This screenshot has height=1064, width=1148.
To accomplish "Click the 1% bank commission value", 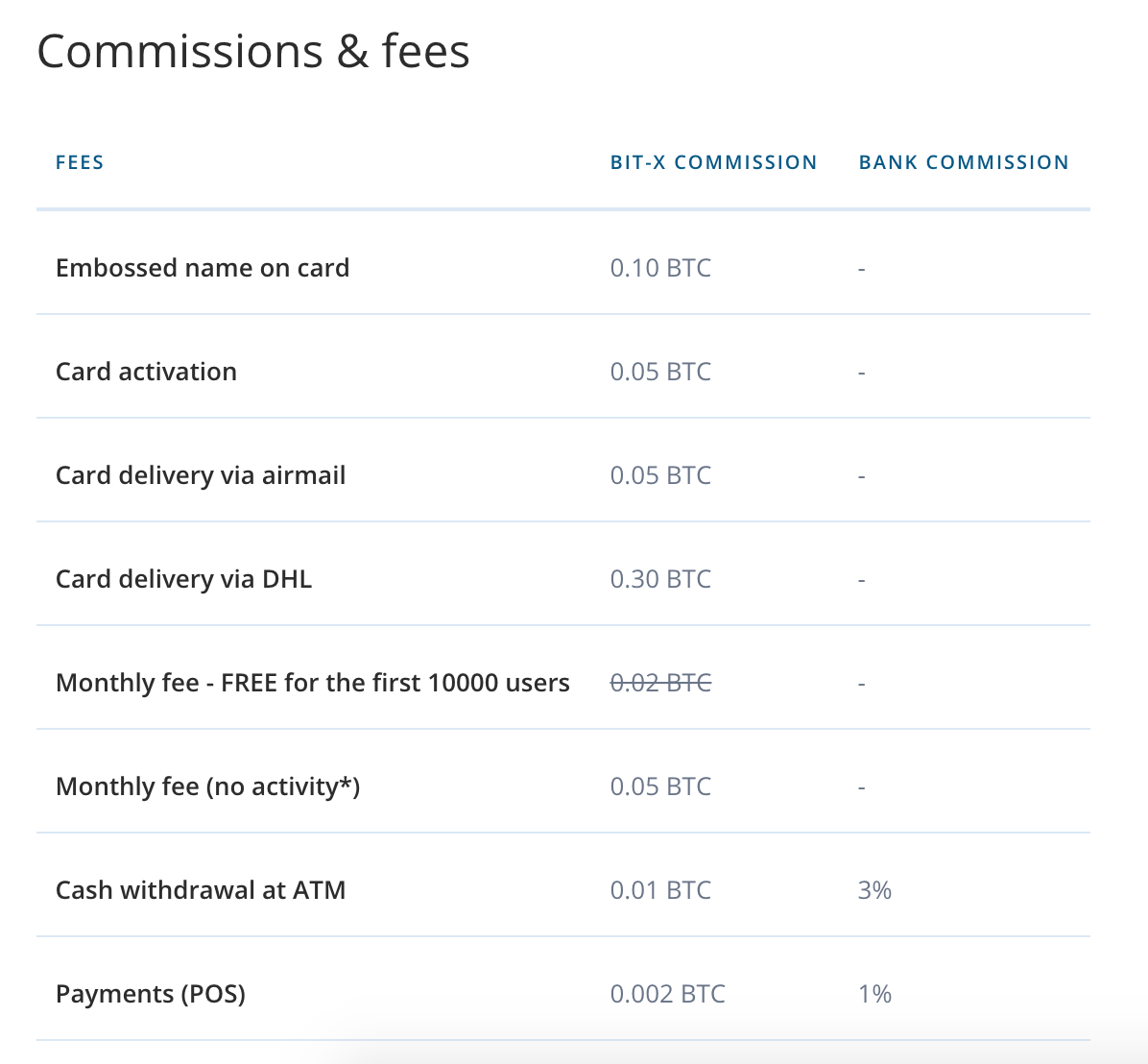I will [874, 995].
